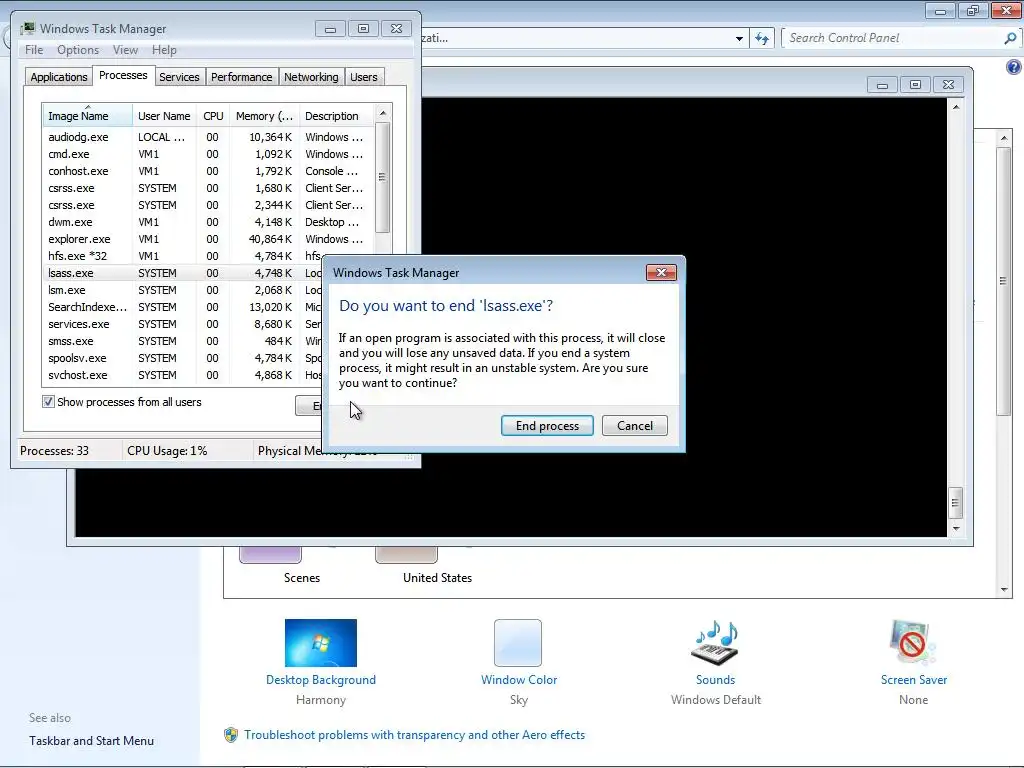Select the spoolsv.exe process row

click(183, 358)
